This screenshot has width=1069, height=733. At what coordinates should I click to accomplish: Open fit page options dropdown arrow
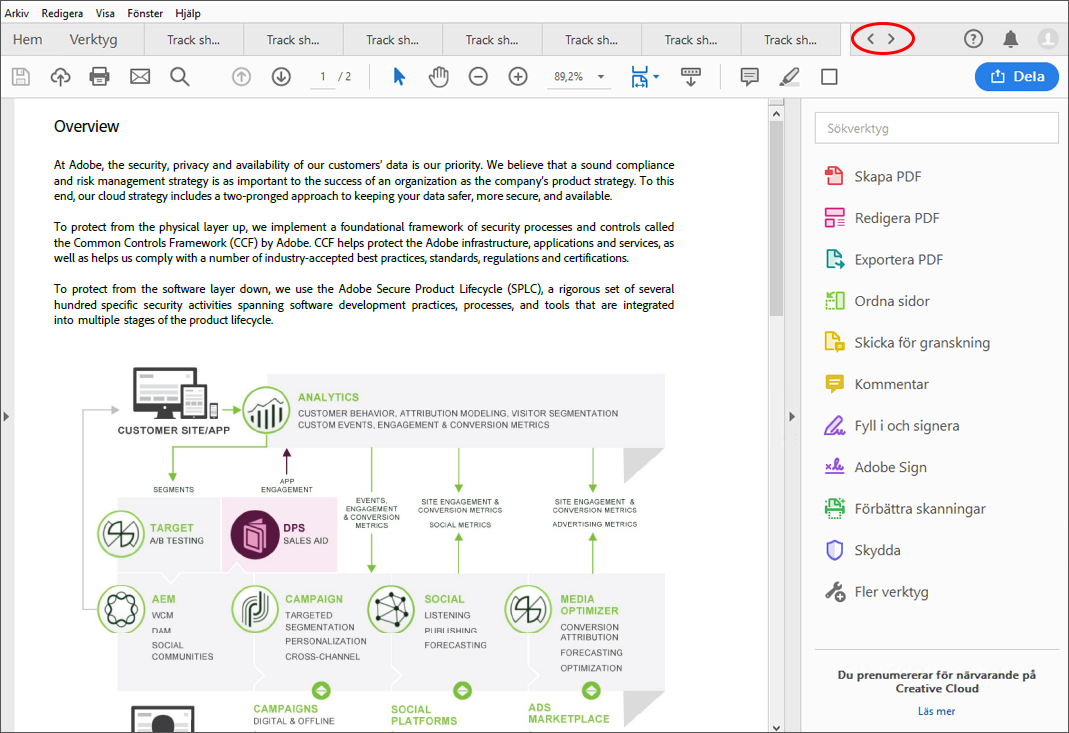click(656, 76)
